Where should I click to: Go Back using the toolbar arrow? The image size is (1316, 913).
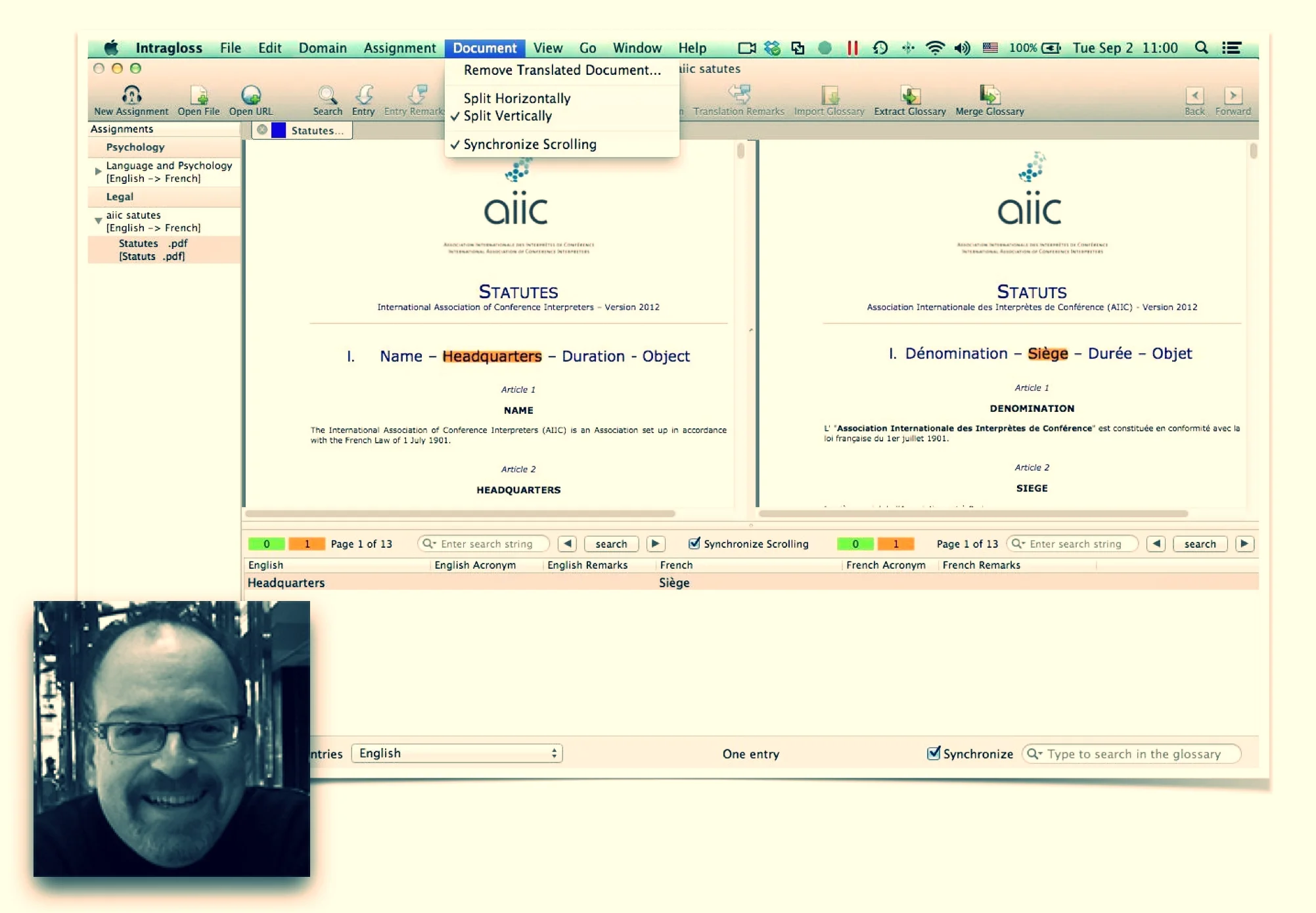click(x=1194, y=96)
